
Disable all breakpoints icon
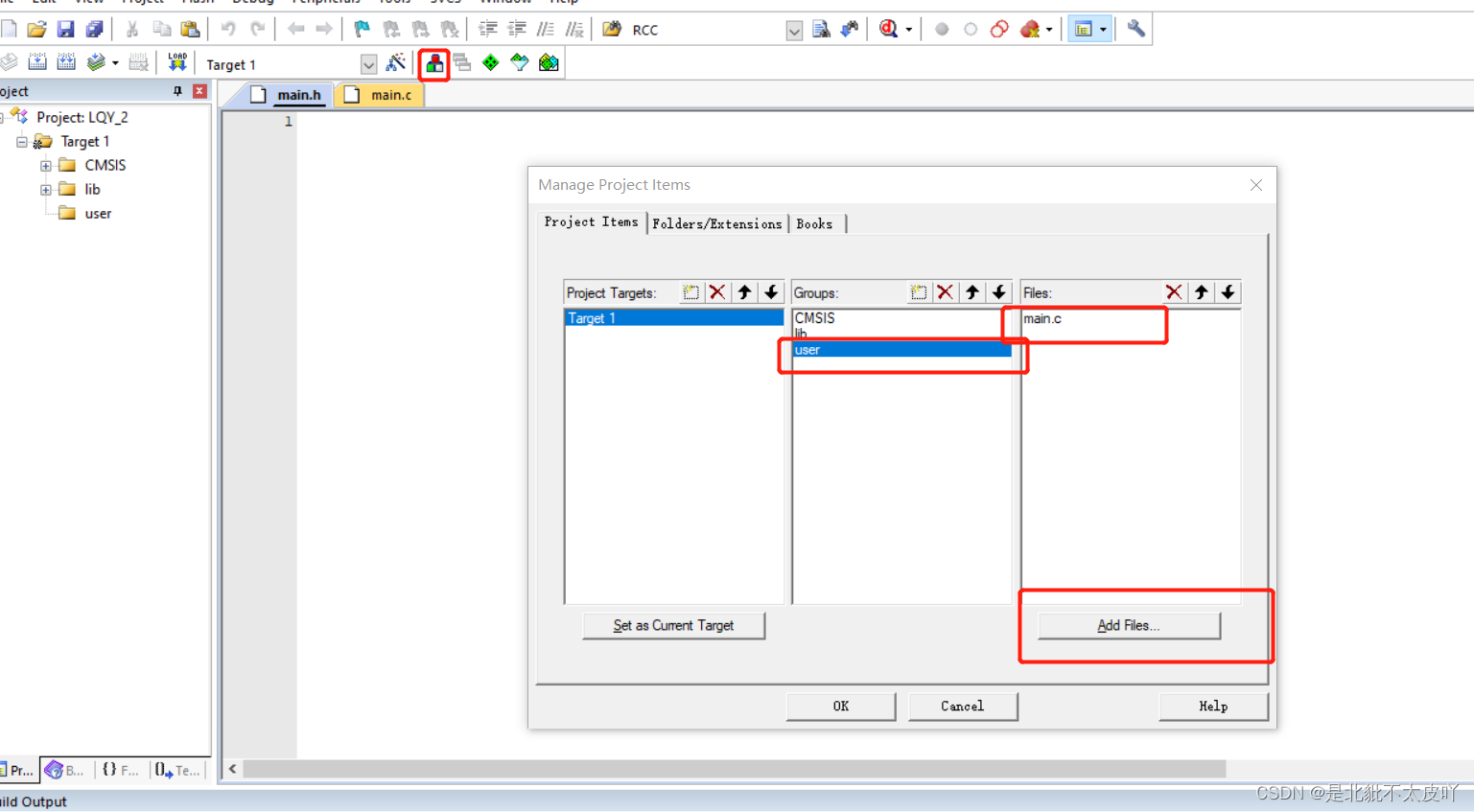(x=999, y=30)
